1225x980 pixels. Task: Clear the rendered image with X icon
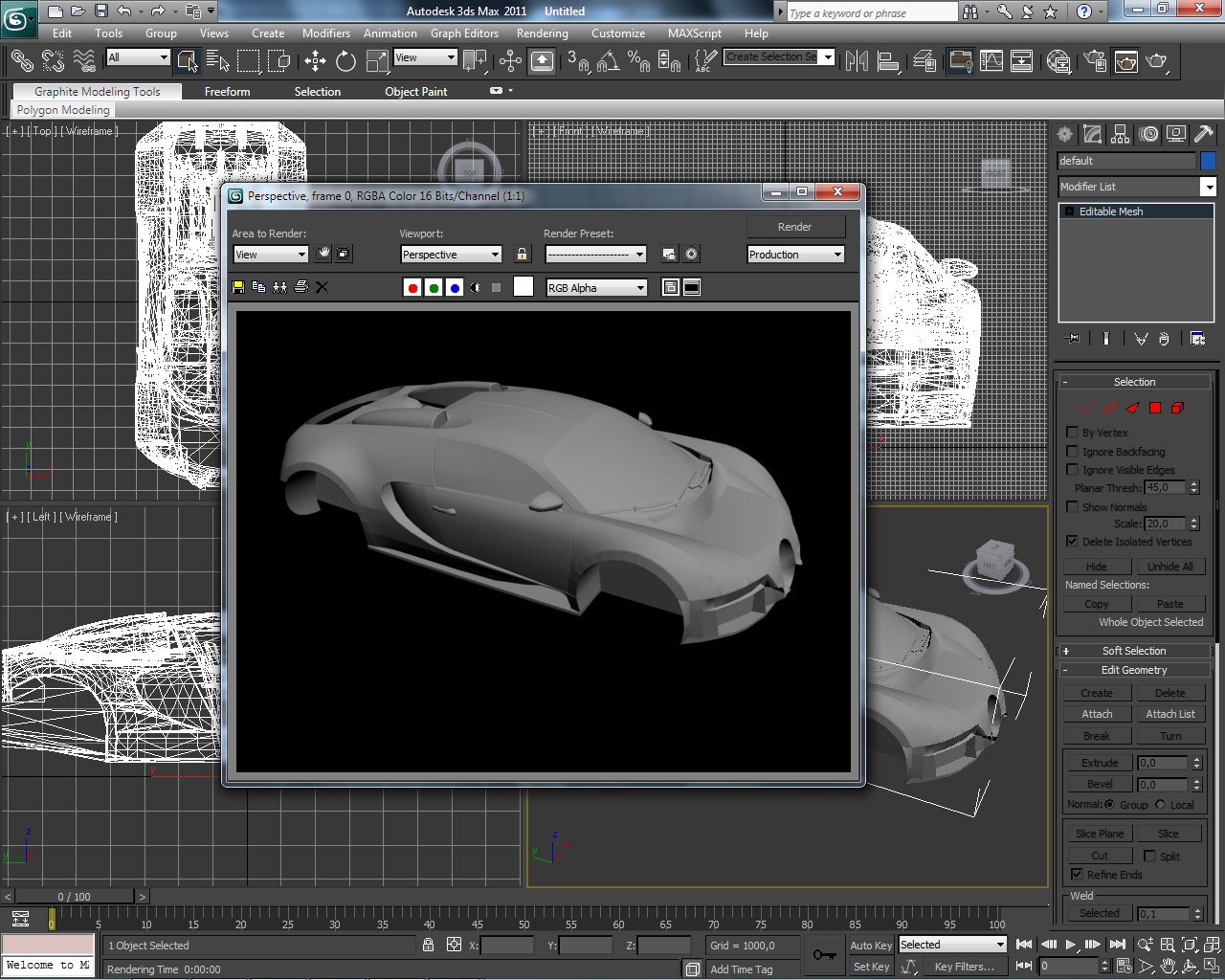pos(322,287)
